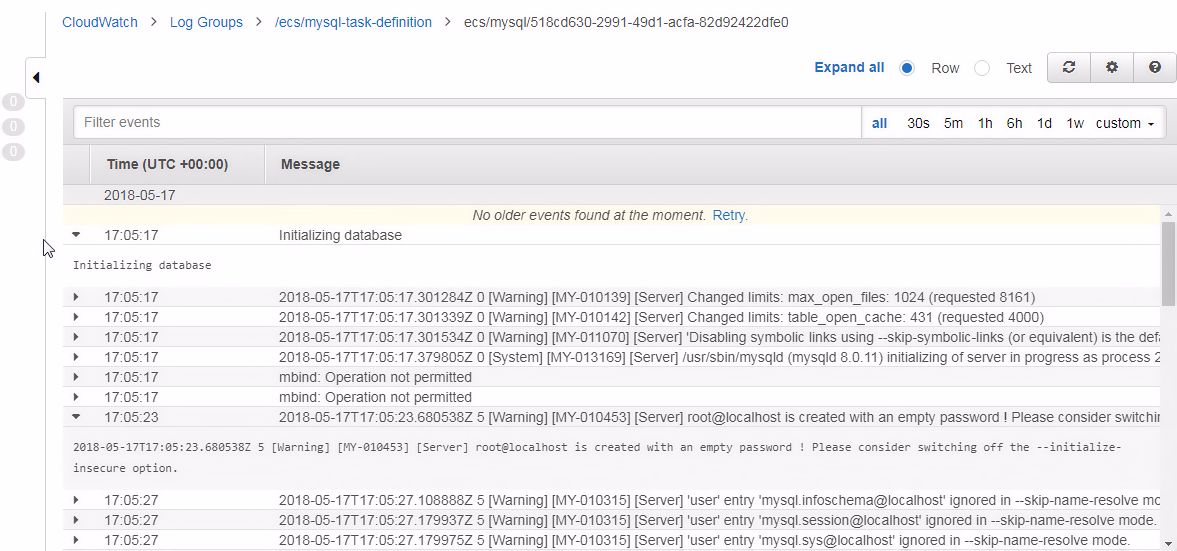Collapse the side navigation panel arrow

coord(36,77)
